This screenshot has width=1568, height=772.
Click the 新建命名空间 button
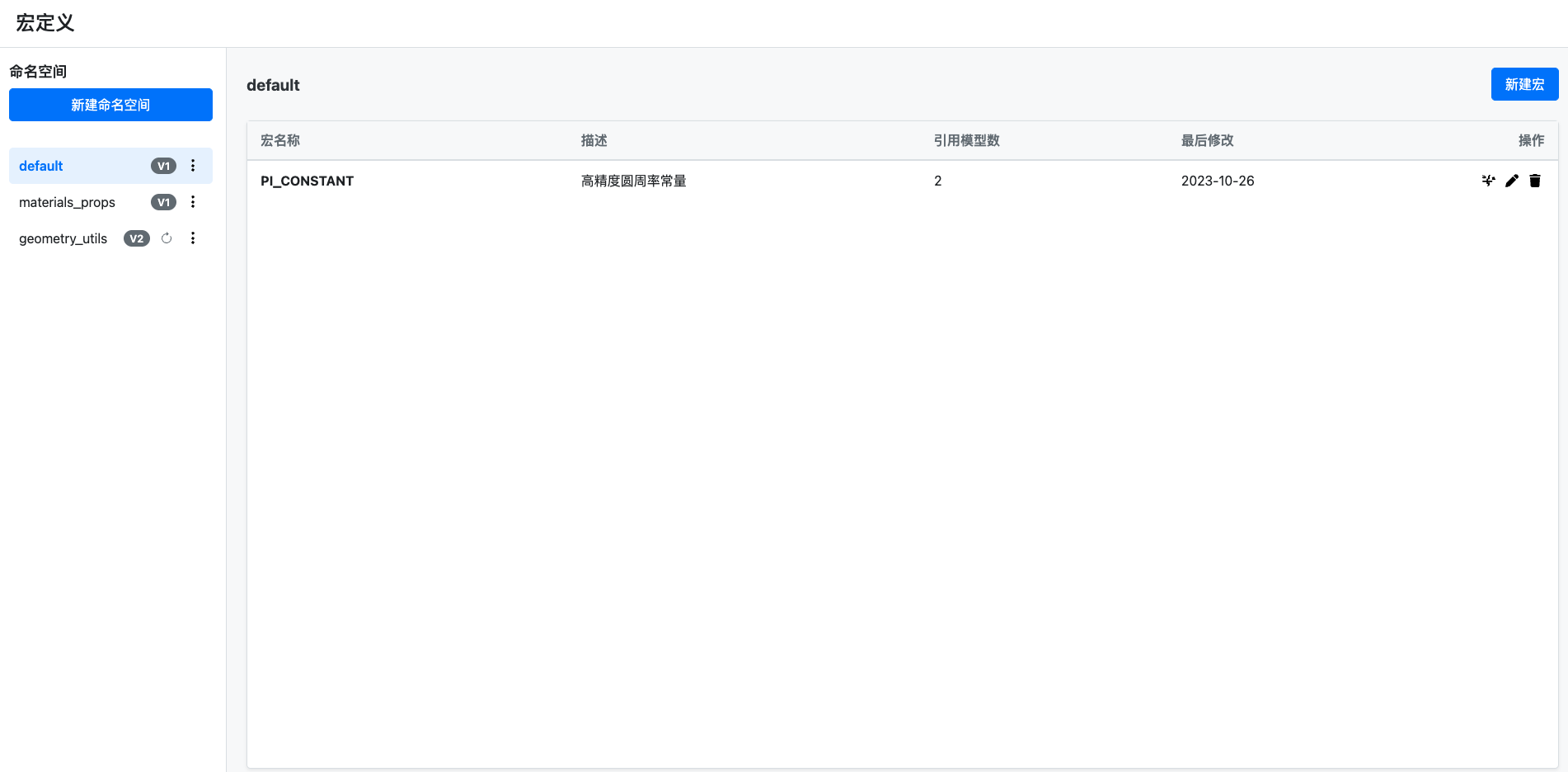click(110, 105)
